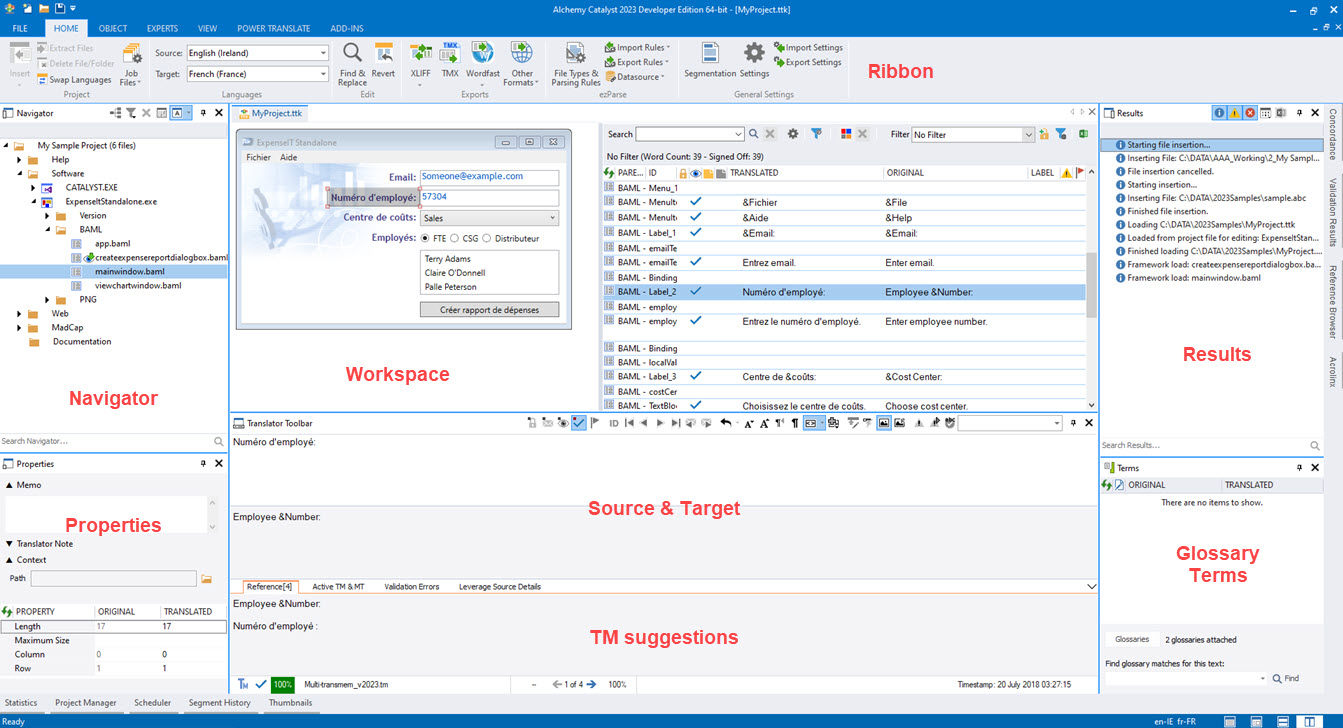1343x728 pixels.
Task: Open Find & Replace from the ribbon
Action: pyautogui.click(x=352, y=63)
